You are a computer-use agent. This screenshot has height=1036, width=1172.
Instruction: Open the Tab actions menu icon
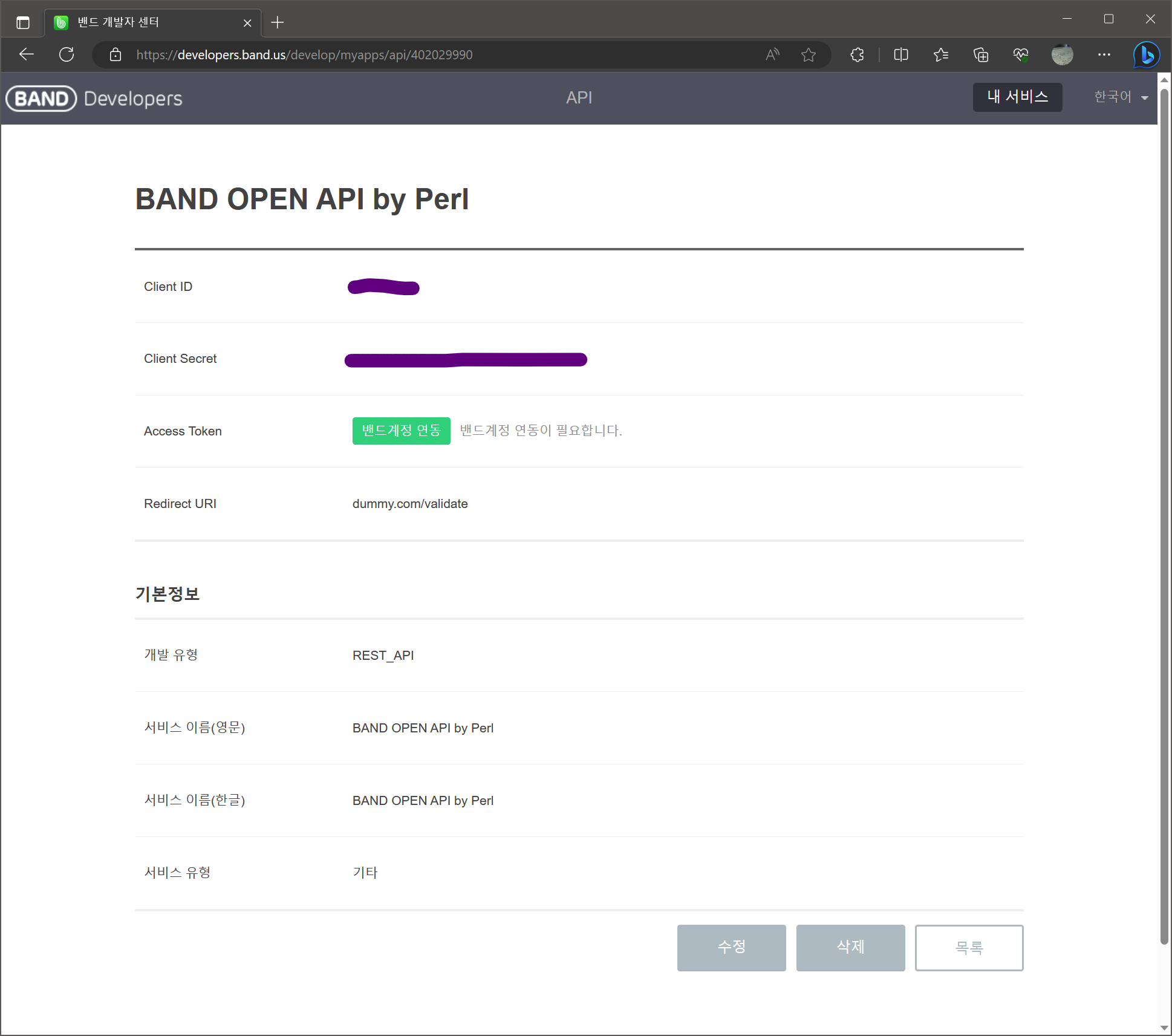[x=23, y=23]
